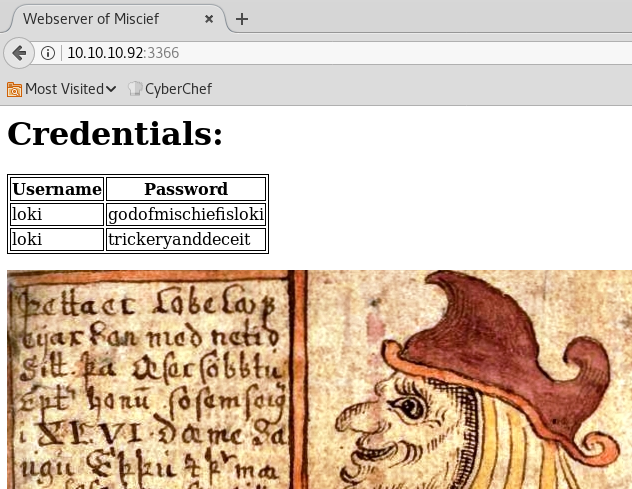Viewport: 632px width, 489px height.
Task: Click the Password column header
Action: point(186,189)
